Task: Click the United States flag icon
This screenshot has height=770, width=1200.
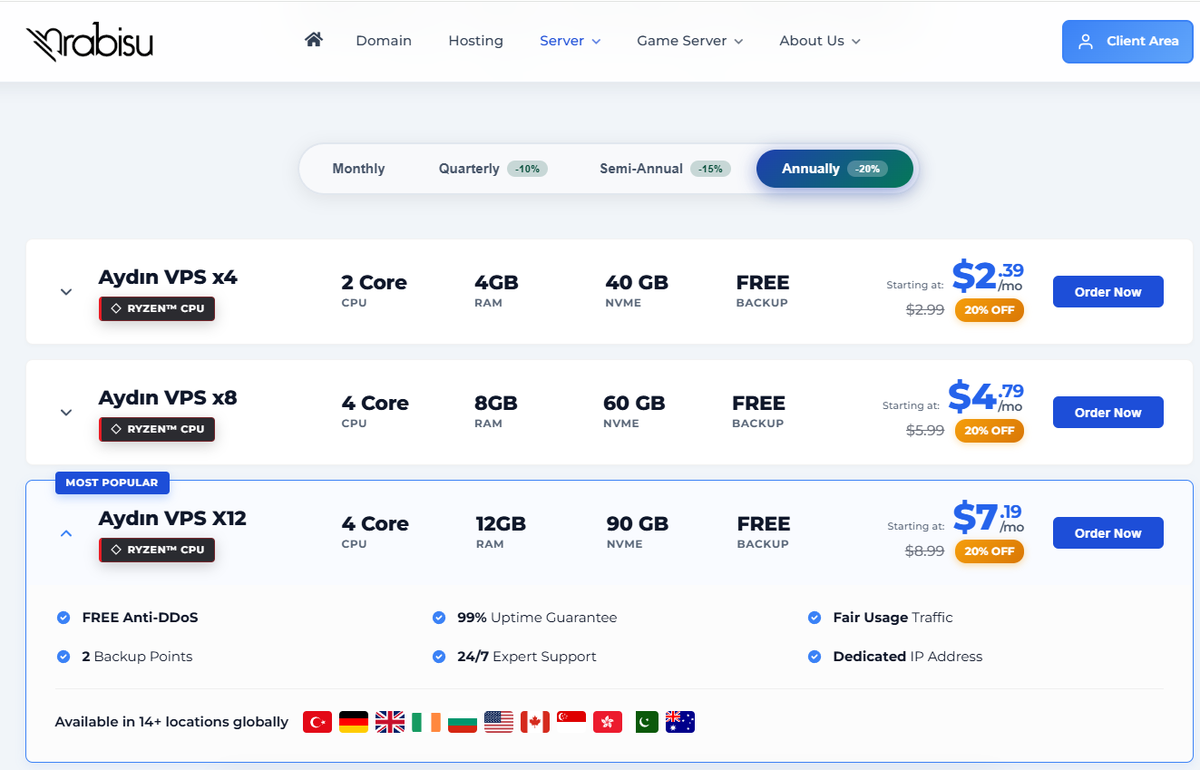Action: point(498,722)
